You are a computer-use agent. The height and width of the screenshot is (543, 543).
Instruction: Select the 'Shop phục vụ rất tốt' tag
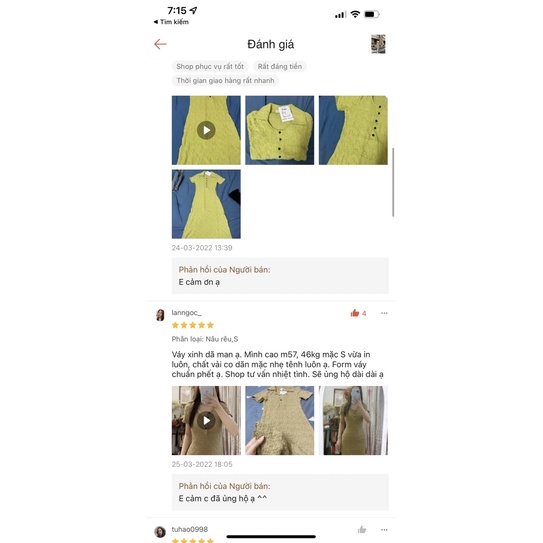[x=210, y=66]
